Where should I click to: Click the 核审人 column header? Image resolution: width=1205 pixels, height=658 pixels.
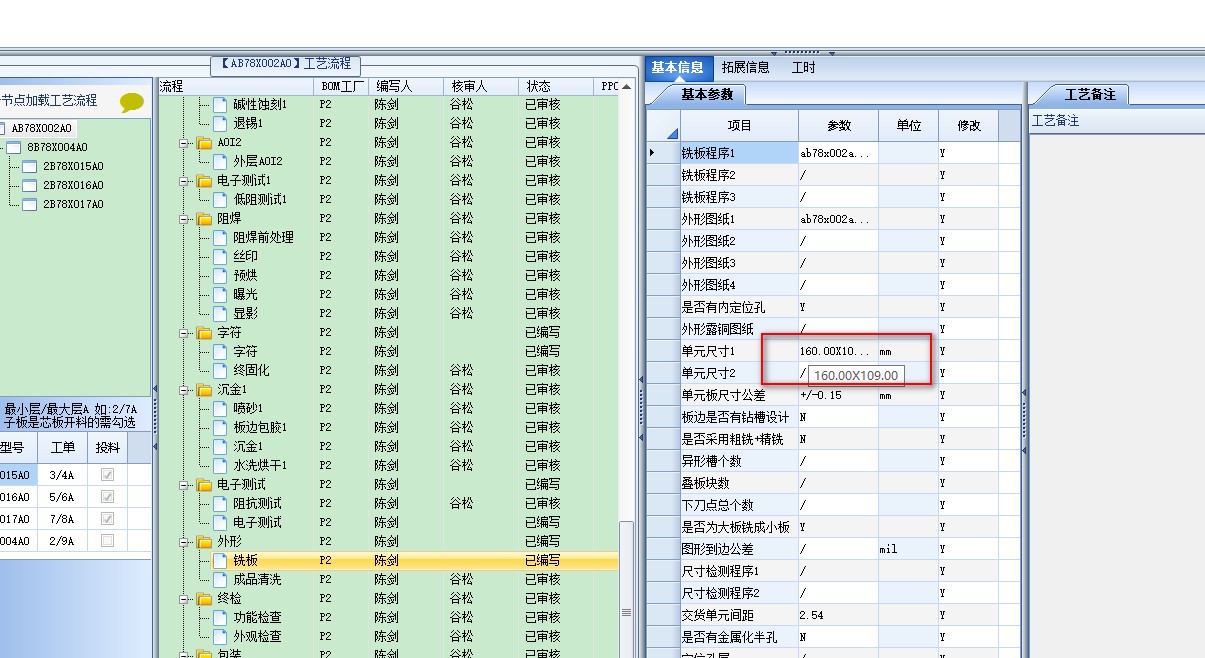481,87
